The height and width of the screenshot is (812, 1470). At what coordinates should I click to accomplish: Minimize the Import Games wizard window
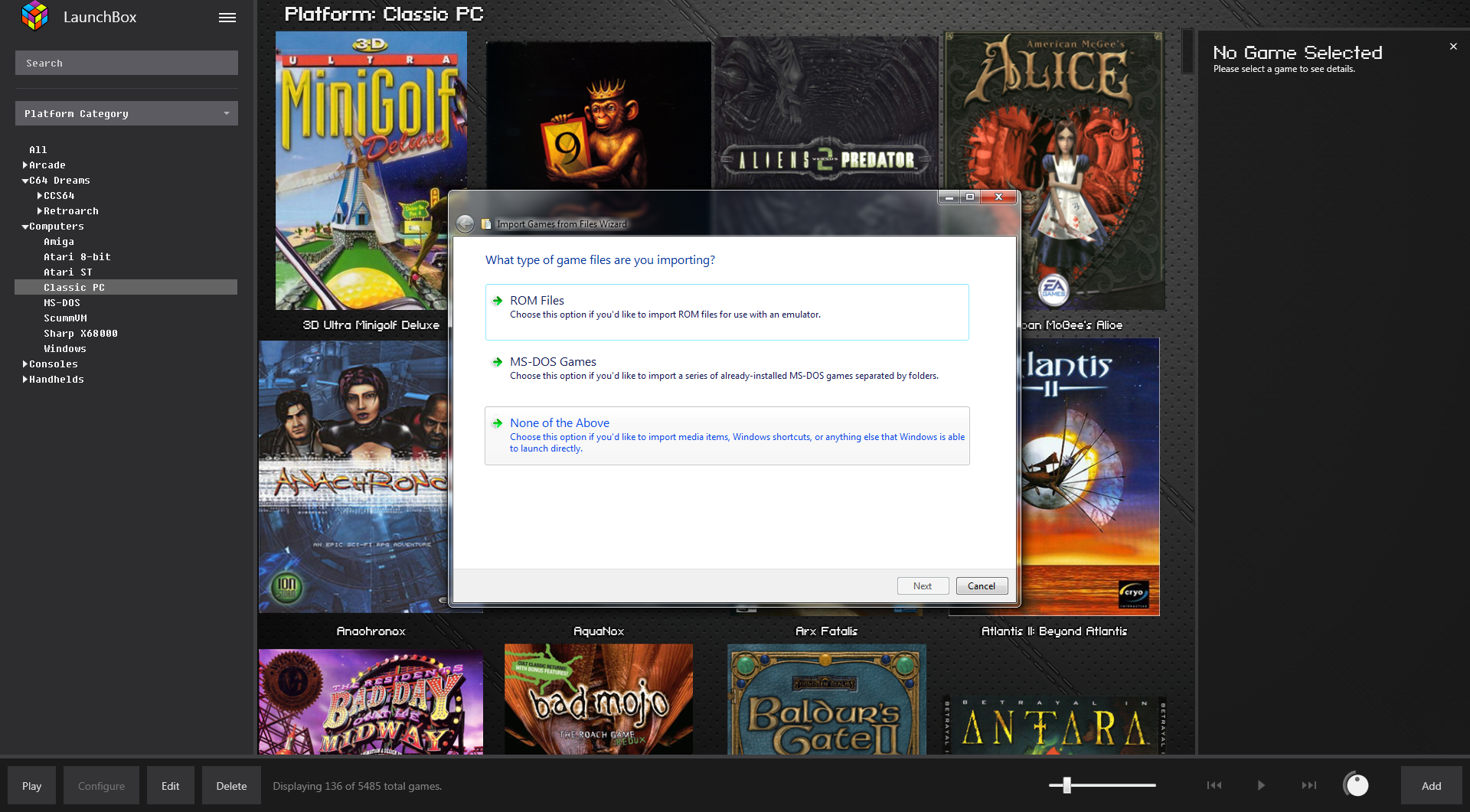[949, 197]
